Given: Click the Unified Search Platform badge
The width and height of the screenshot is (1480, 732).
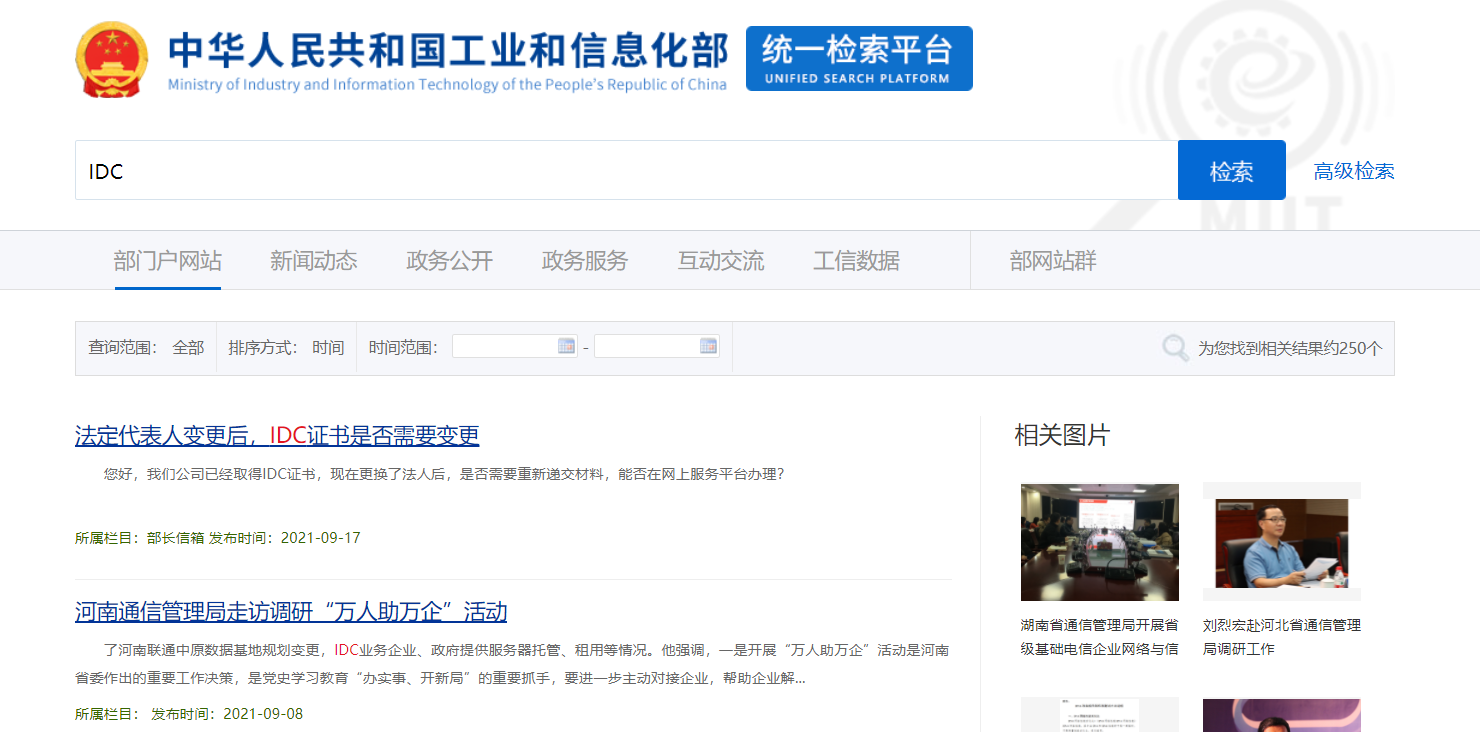Looking at the screenshot, I should click(858, 59).
